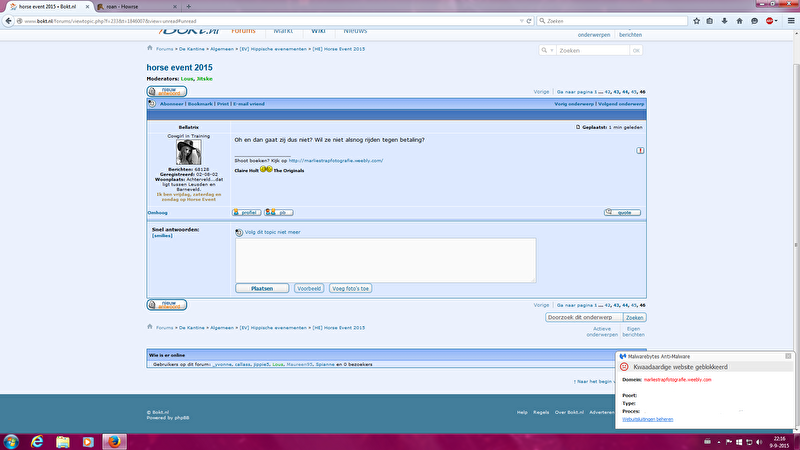This screenshot has width=800, height=450.
Task: Click the 'Voorbeeld' preview button
Action: (309, 288)
